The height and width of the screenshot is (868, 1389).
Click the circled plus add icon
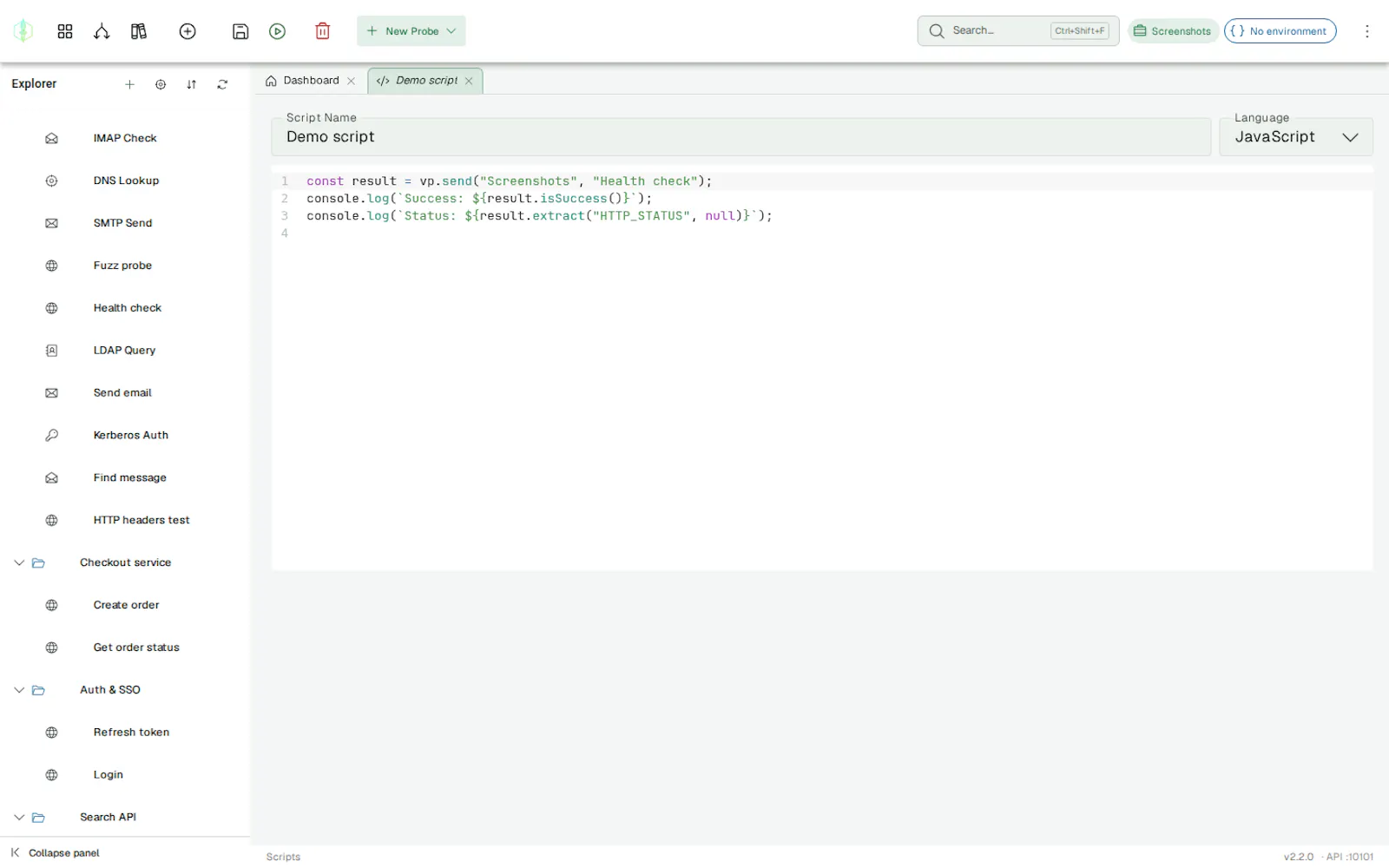click(188, 31)
